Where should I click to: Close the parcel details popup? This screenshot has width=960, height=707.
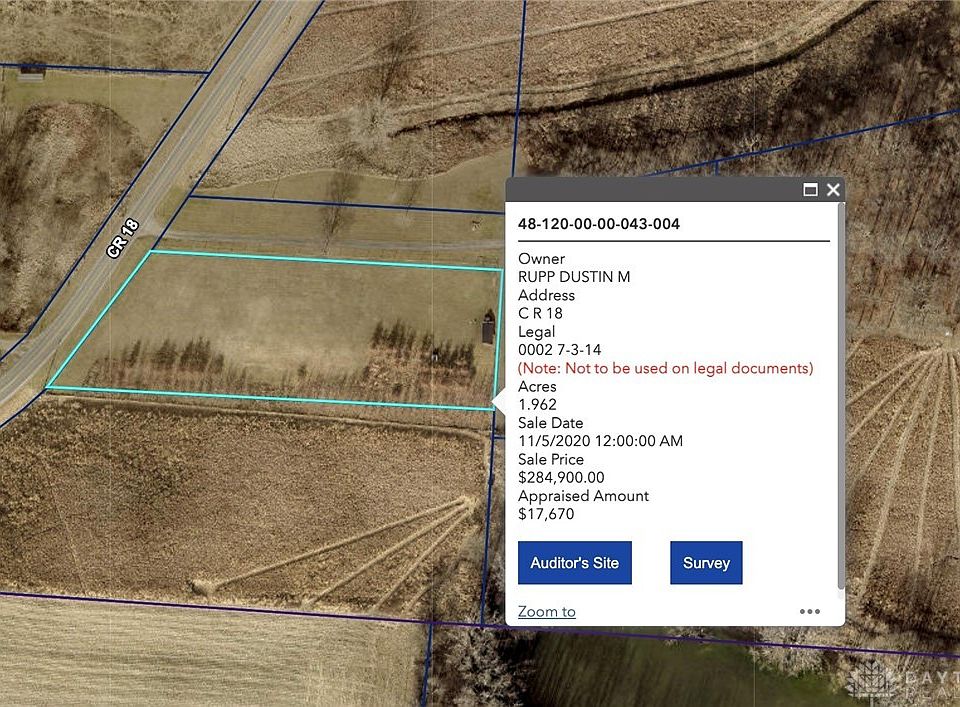tap(833, 190)
